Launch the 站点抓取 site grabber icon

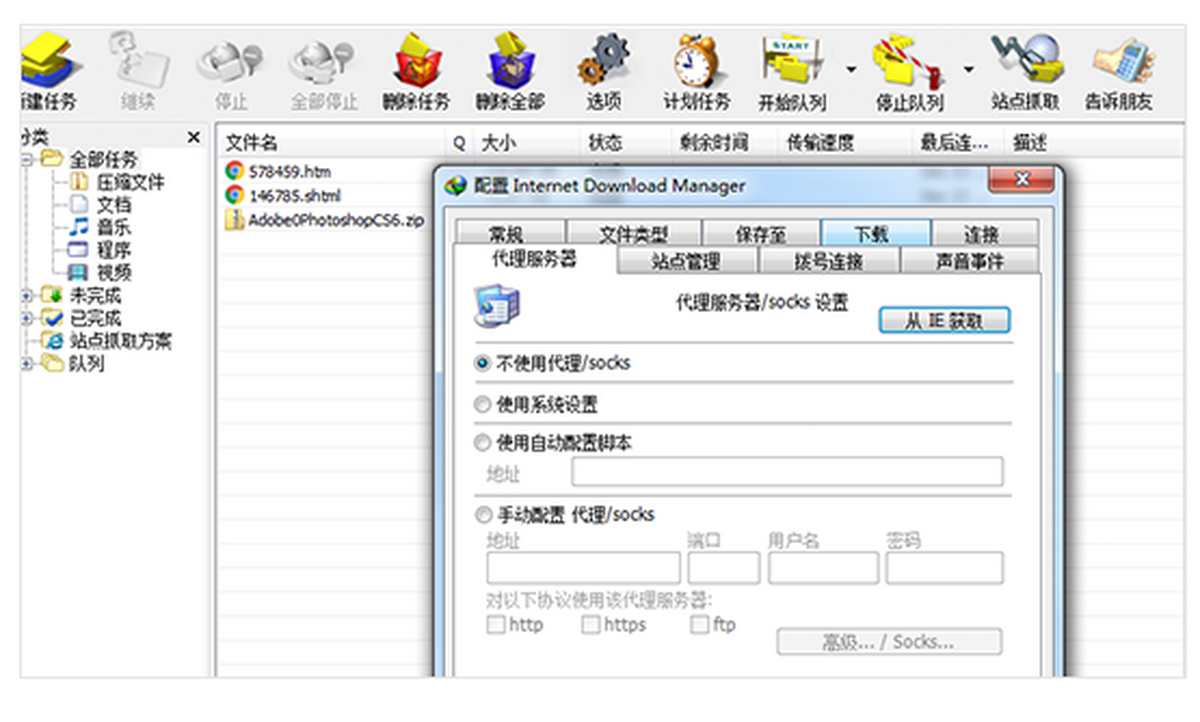tap(1025, 60)
